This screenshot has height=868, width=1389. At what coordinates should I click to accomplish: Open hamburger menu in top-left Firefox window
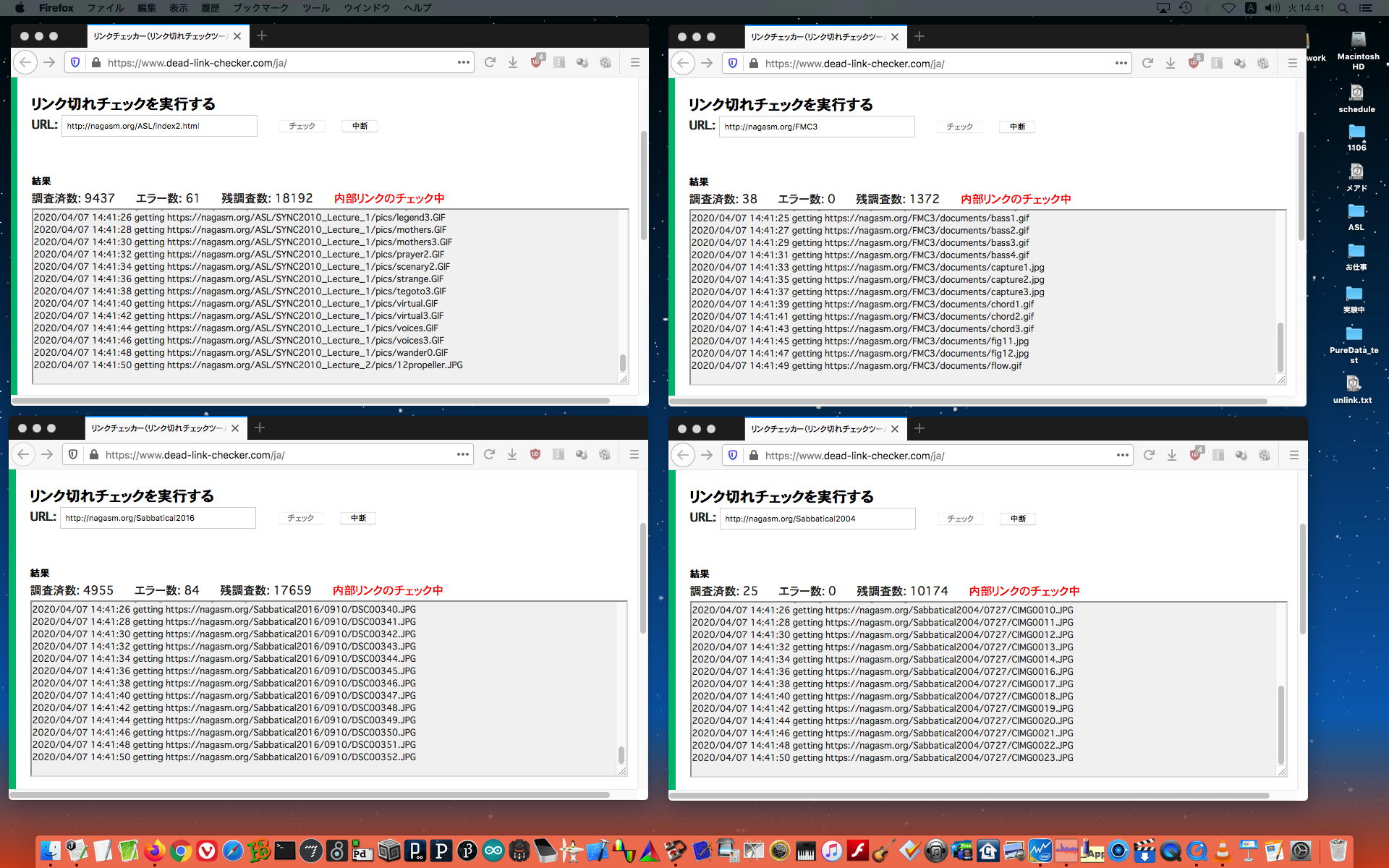(634, 63)
